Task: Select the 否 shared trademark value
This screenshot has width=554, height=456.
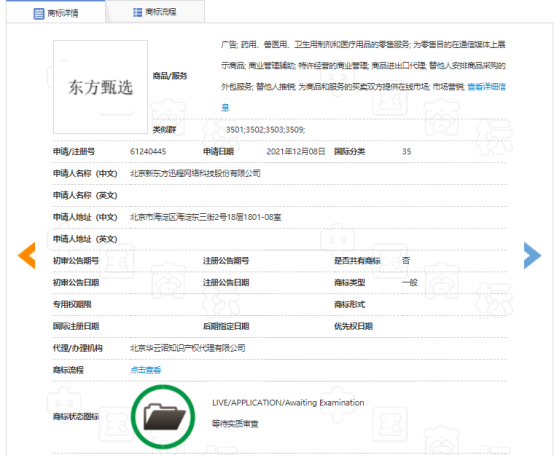Action: point(406,261)
